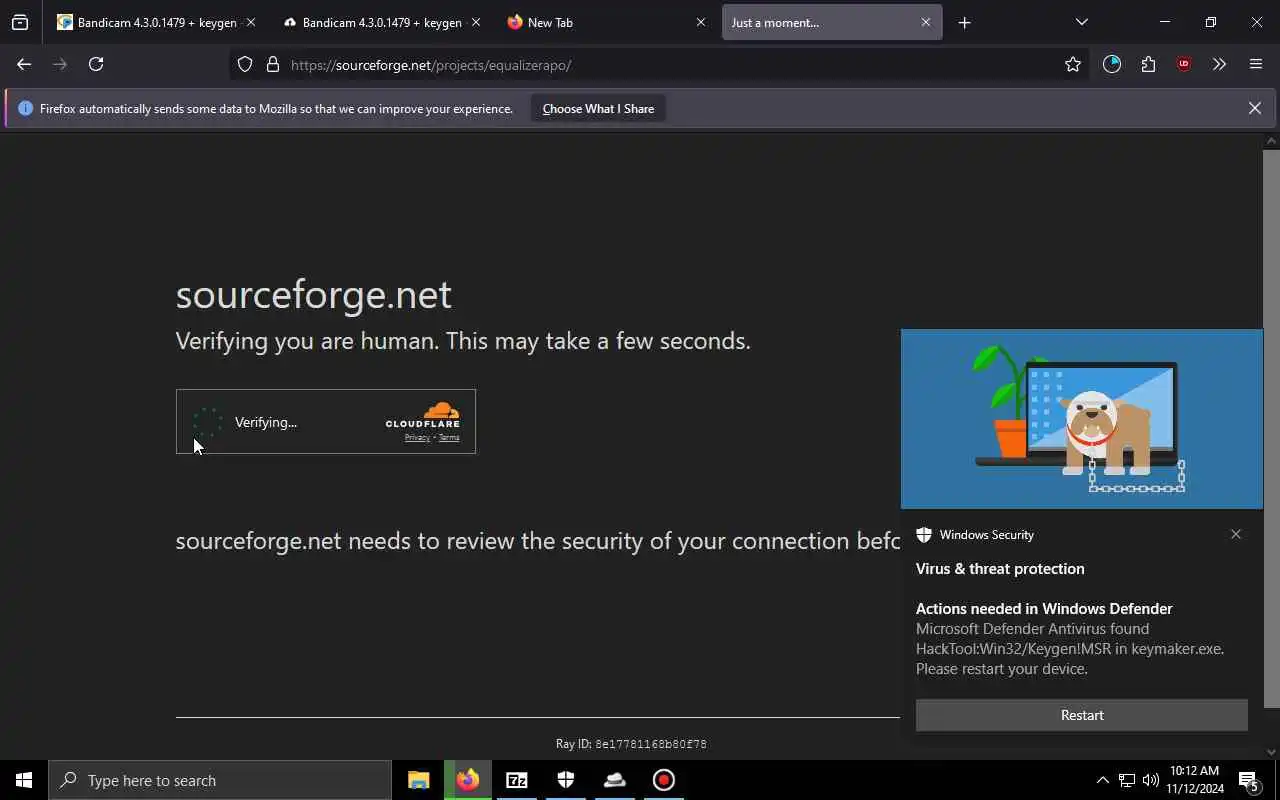Click the Ray ID text
Image resolution: width=1280 pixels, height=800 pixels.
[x=631, y=744]
